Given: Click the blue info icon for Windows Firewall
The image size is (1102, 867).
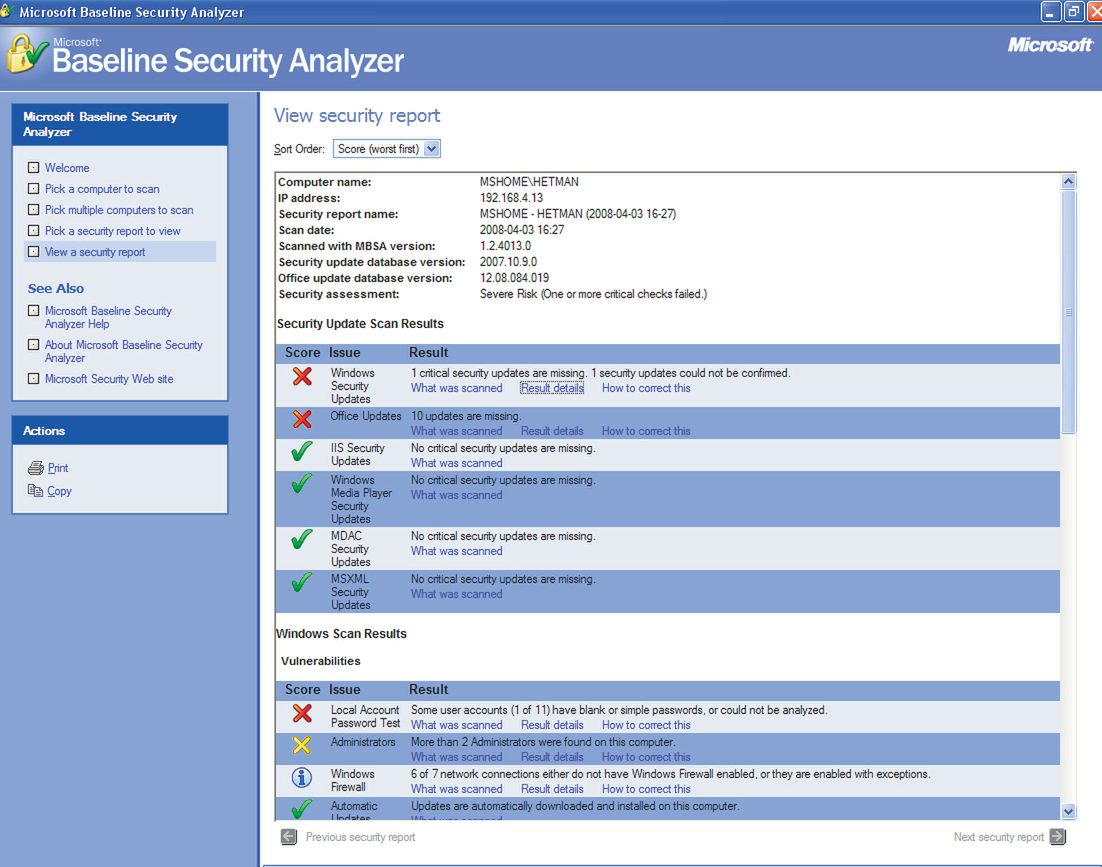Looking at the screenshot, I should pos(302,778).
